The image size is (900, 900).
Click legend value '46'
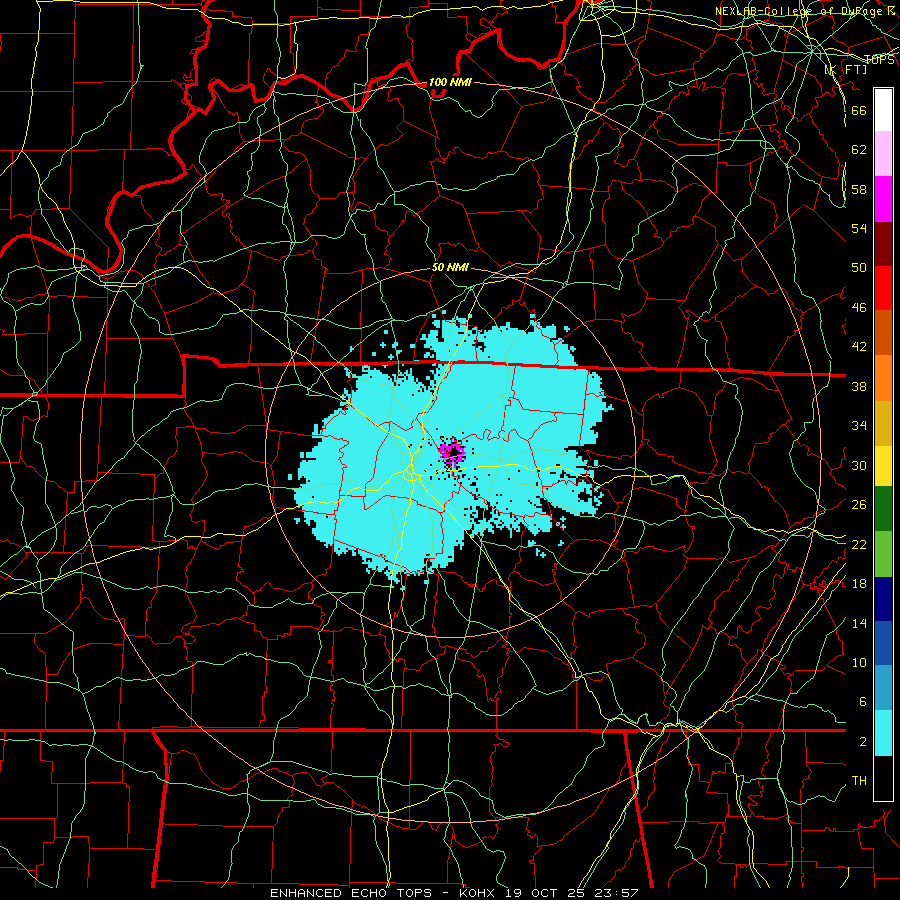click(859, 307)
